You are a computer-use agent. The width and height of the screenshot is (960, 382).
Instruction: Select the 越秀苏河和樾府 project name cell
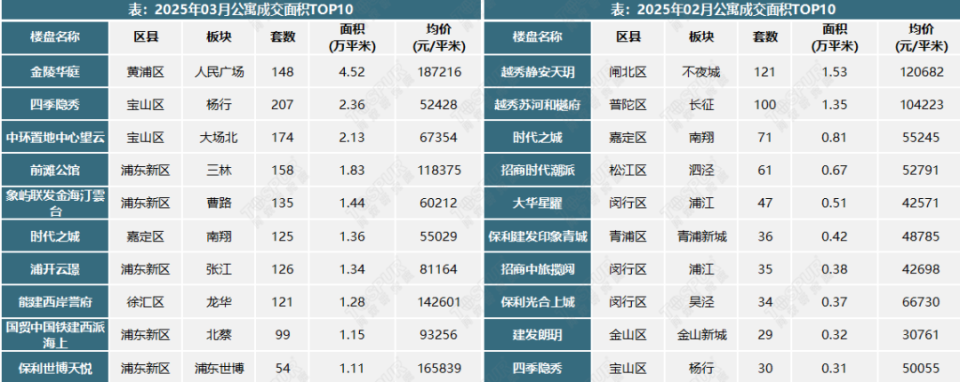538,105
